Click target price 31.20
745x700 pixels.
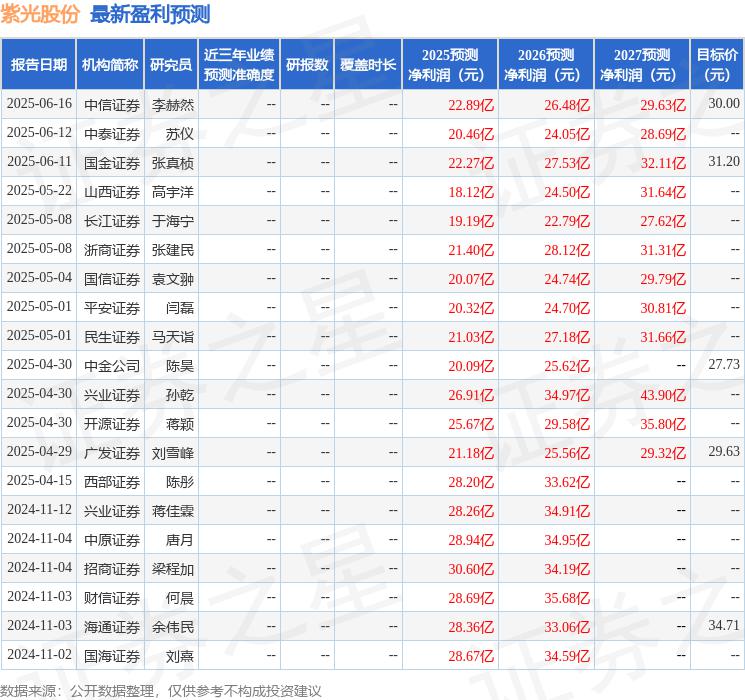click(x=724, y=161)
